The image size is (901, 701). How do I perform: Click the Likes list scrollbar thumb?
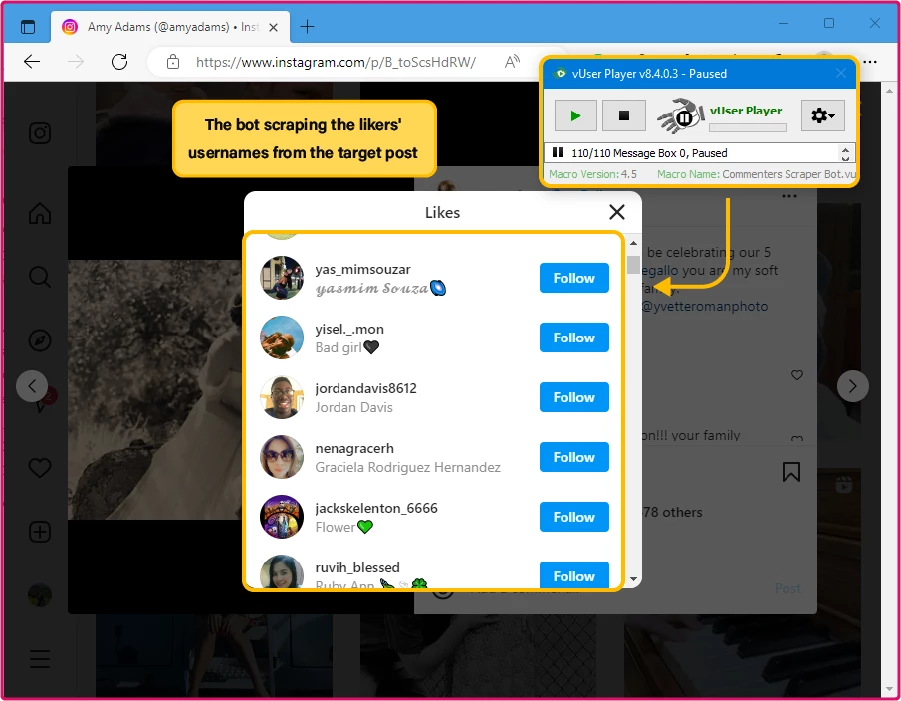(633, 265)
